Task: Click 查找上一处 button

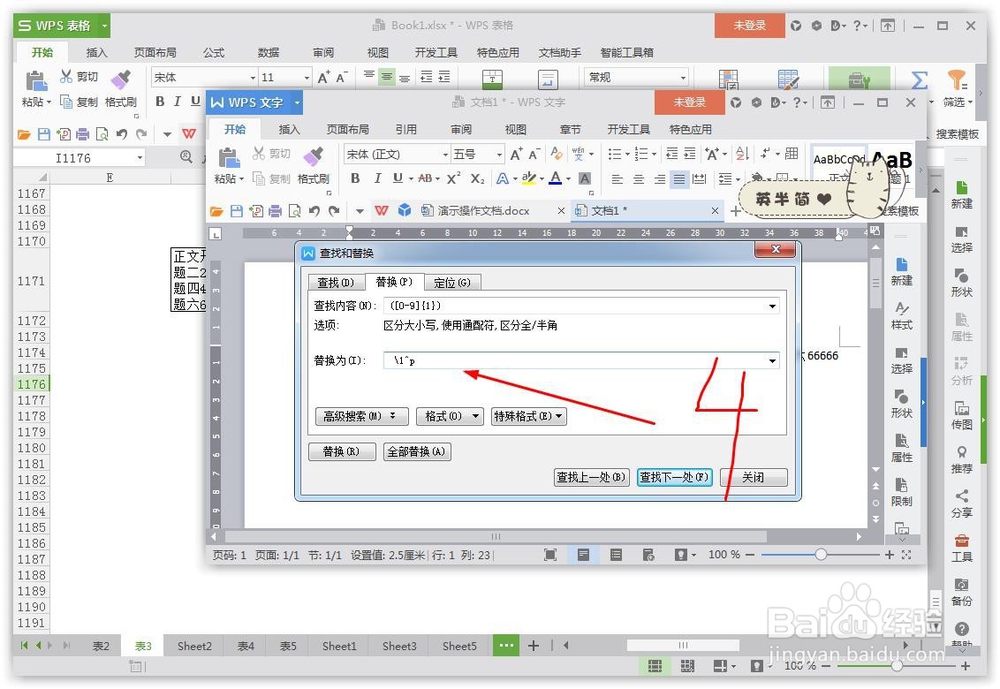Action: coord(591,477)
